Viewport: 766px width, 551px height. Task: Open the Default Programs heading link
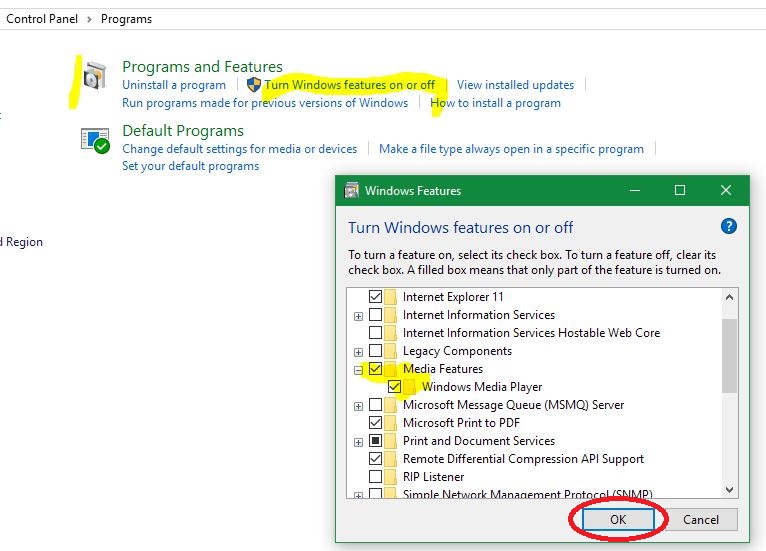pyautogui.click(x=183, y=130)
